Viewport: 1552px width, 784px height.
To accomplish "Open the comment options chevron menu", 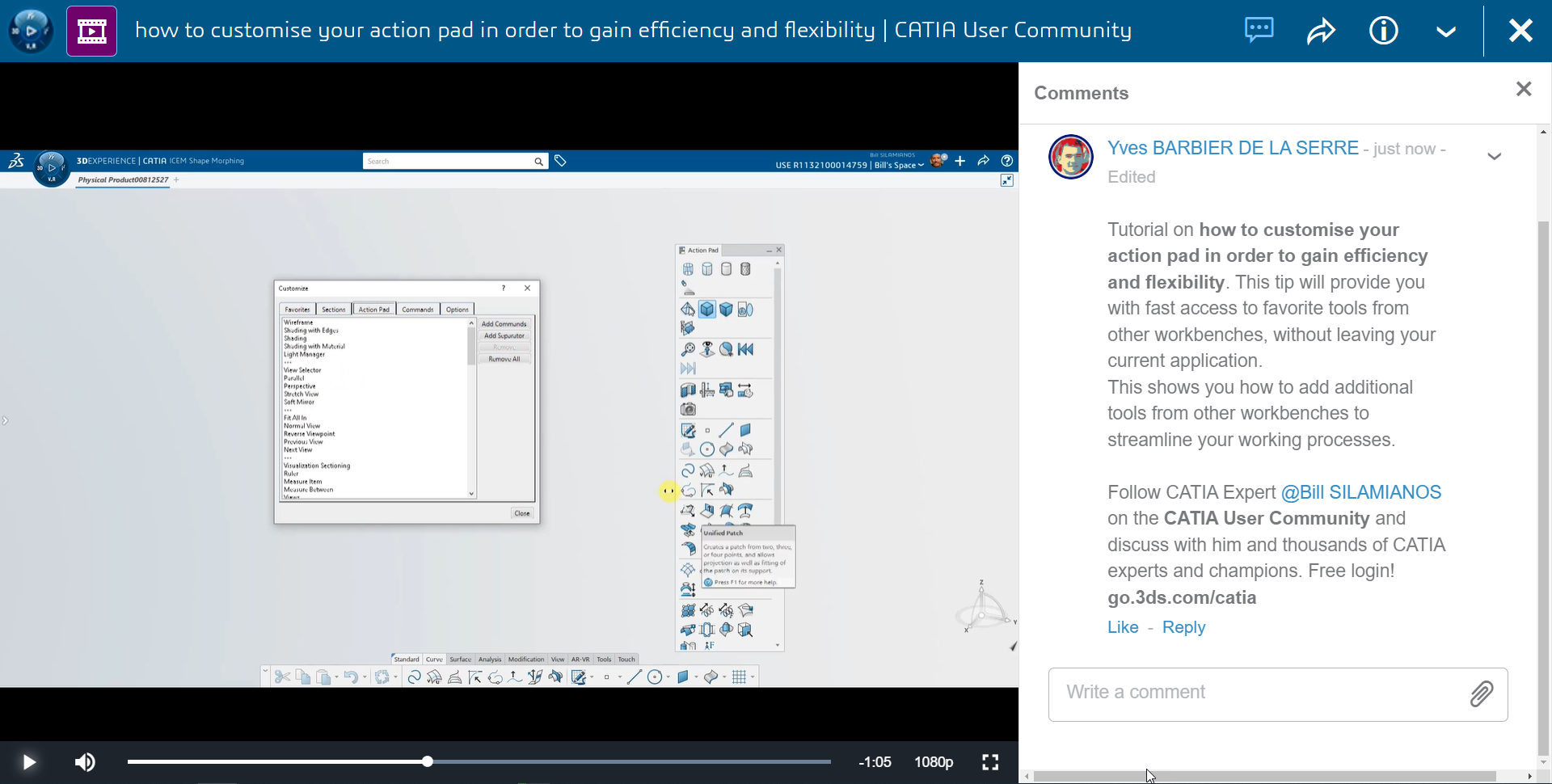I will 1494,157.
